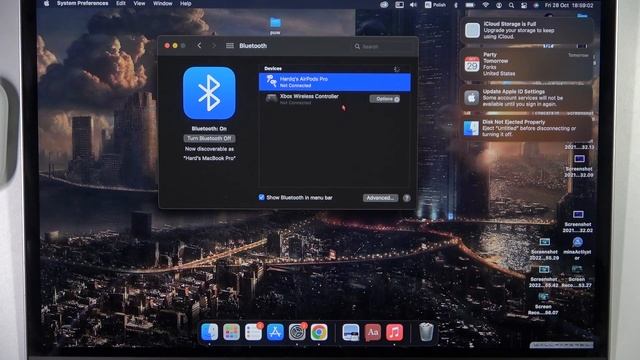This screenshot has height=360, width=640.
Task: Open the System Preferences menu
Action: click(82, 3)
